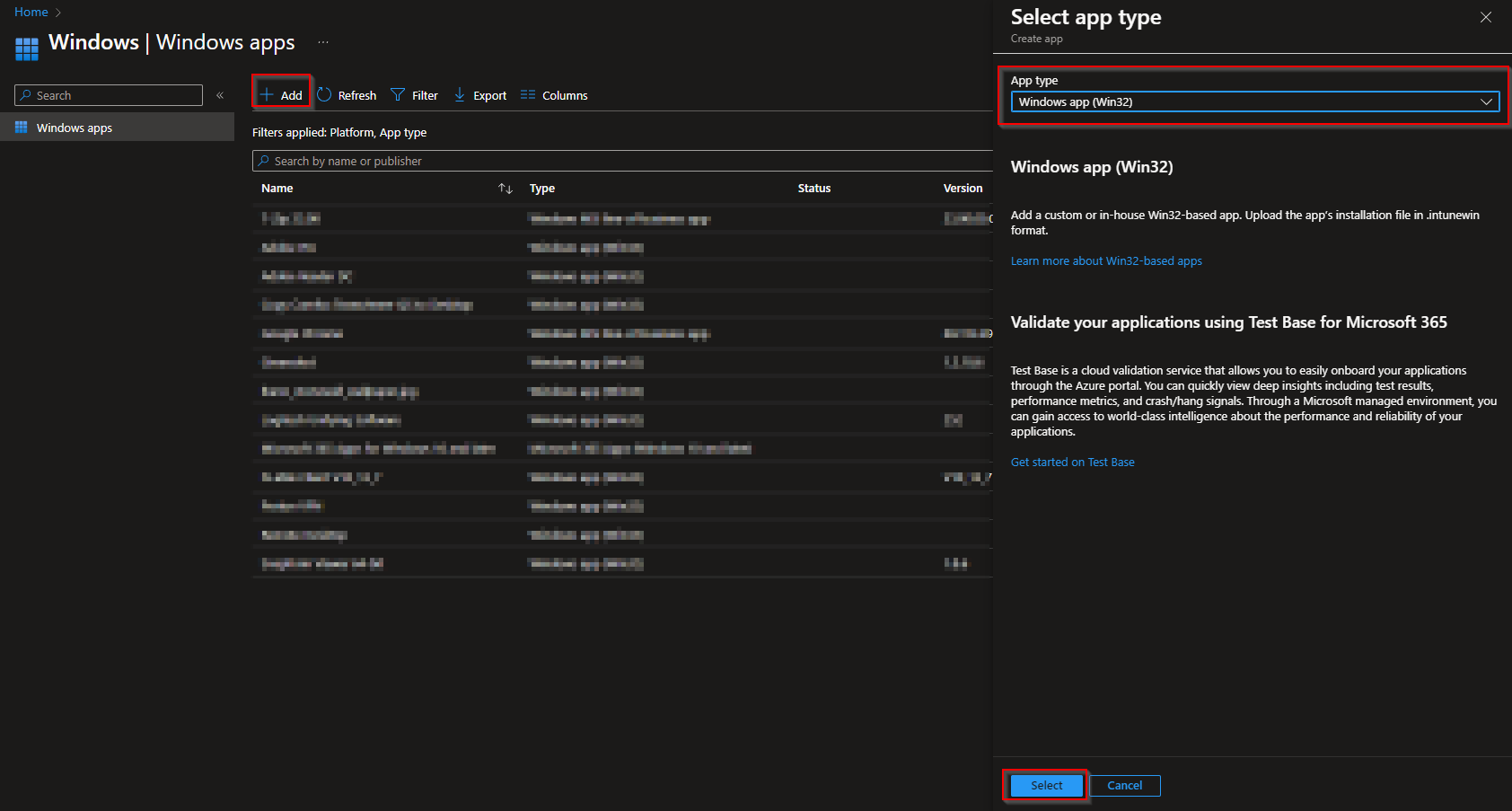1512x811 pixels.
Task: Open the Filter options
Action: point(414,94)
